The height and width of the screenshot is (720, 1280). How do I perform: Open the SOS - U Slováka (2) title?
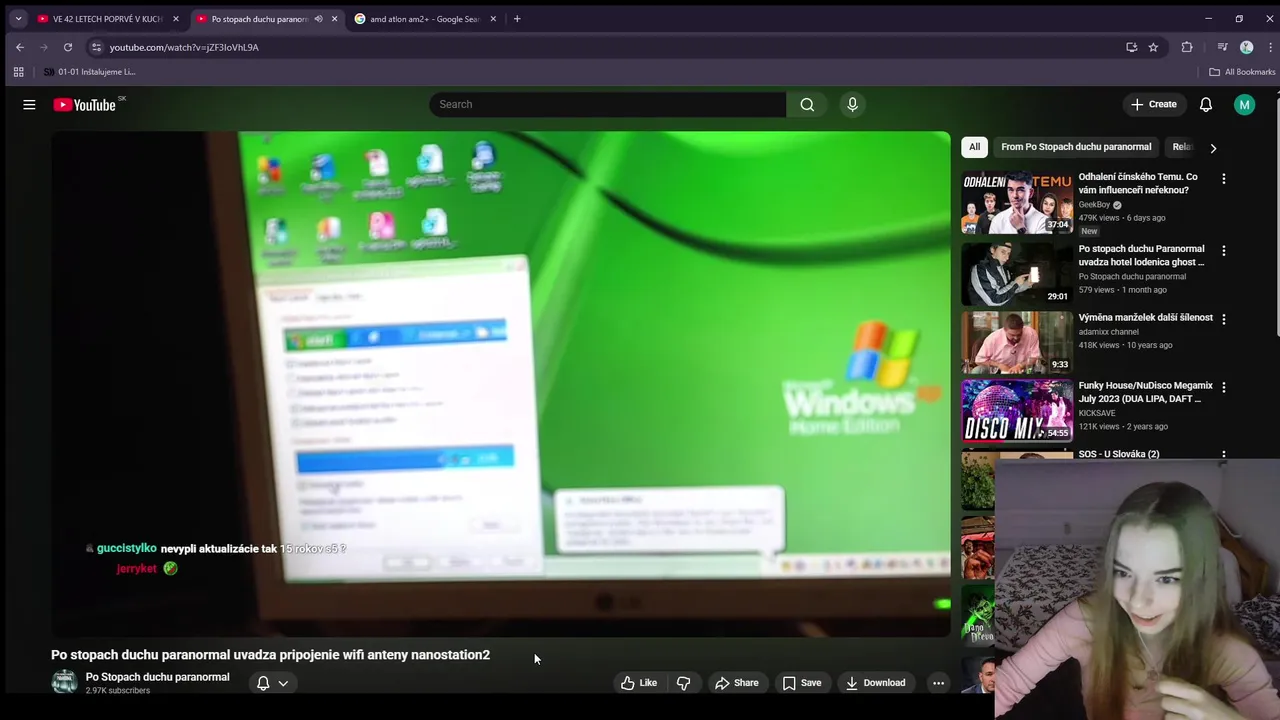[x=1118, y=454]
